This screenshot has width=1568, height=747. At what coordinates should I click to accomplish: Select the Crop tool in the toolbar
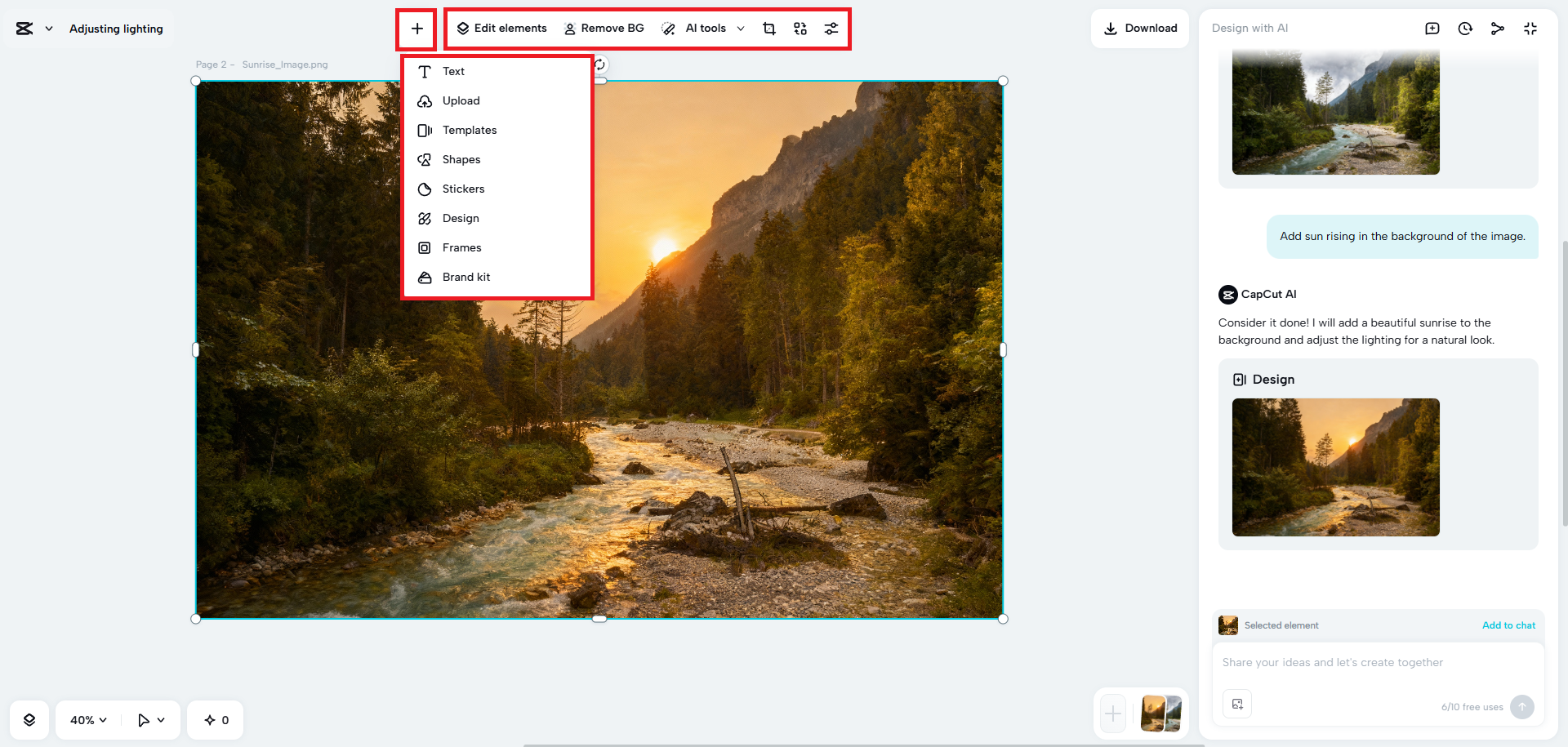pyautogui.click(x=768, y=28)
